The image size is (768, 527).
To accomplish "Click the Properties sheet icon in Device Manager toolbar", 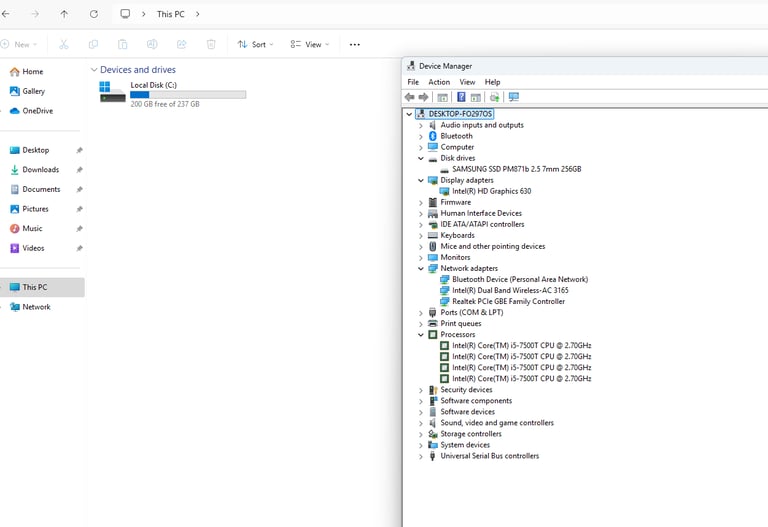I will pyautogui.click(x=476, y=97).
